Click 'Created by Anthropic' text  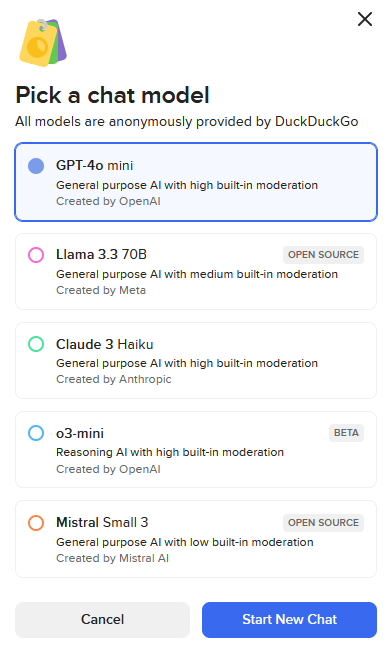(114, 379)
